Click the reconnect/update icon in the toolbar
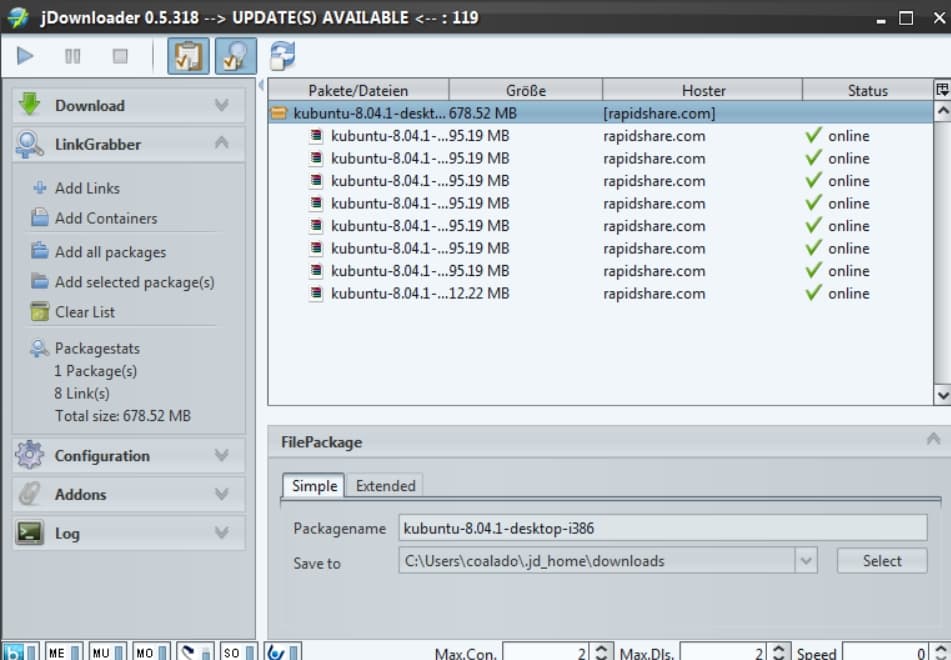The width and height of the screenshot is (951, 660). [x=283, y=55]
